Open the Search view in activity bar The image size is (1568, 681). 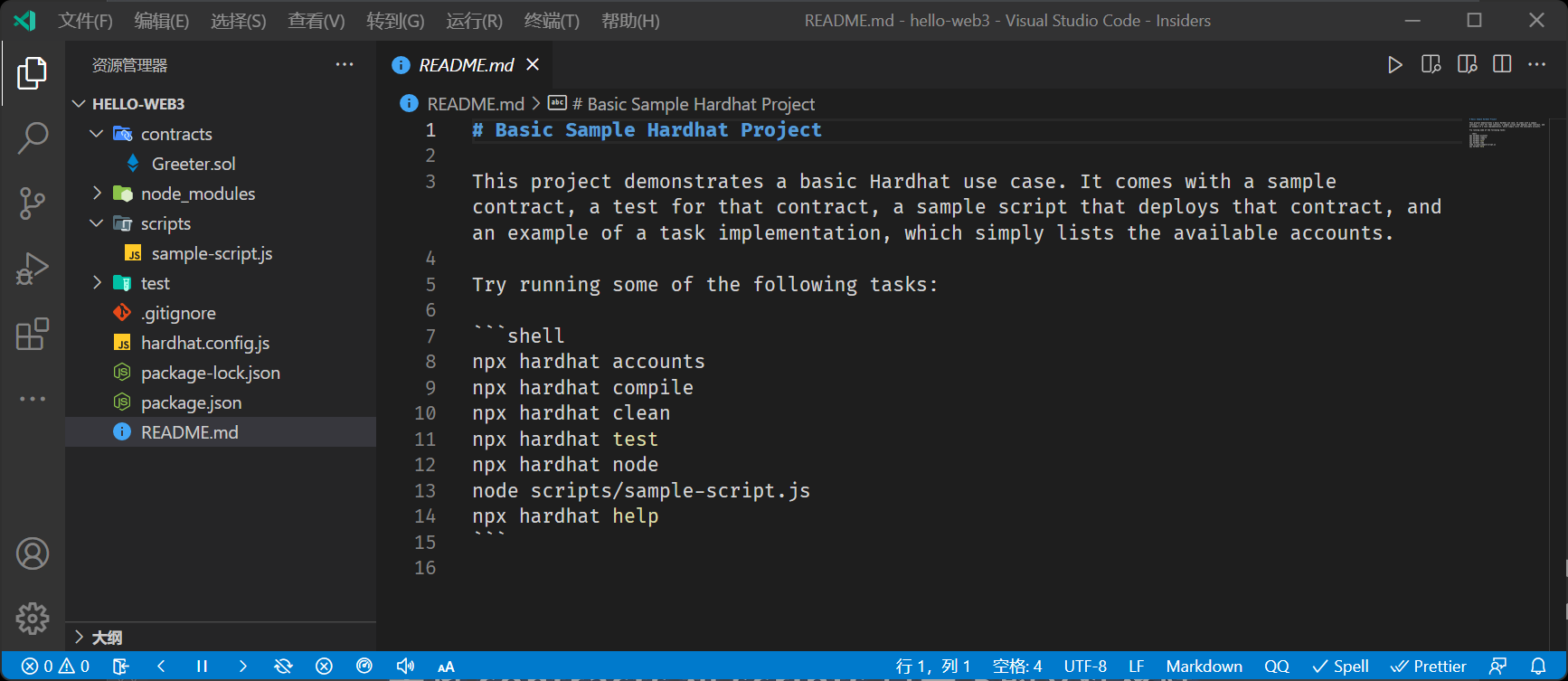(x=33, y=138)
